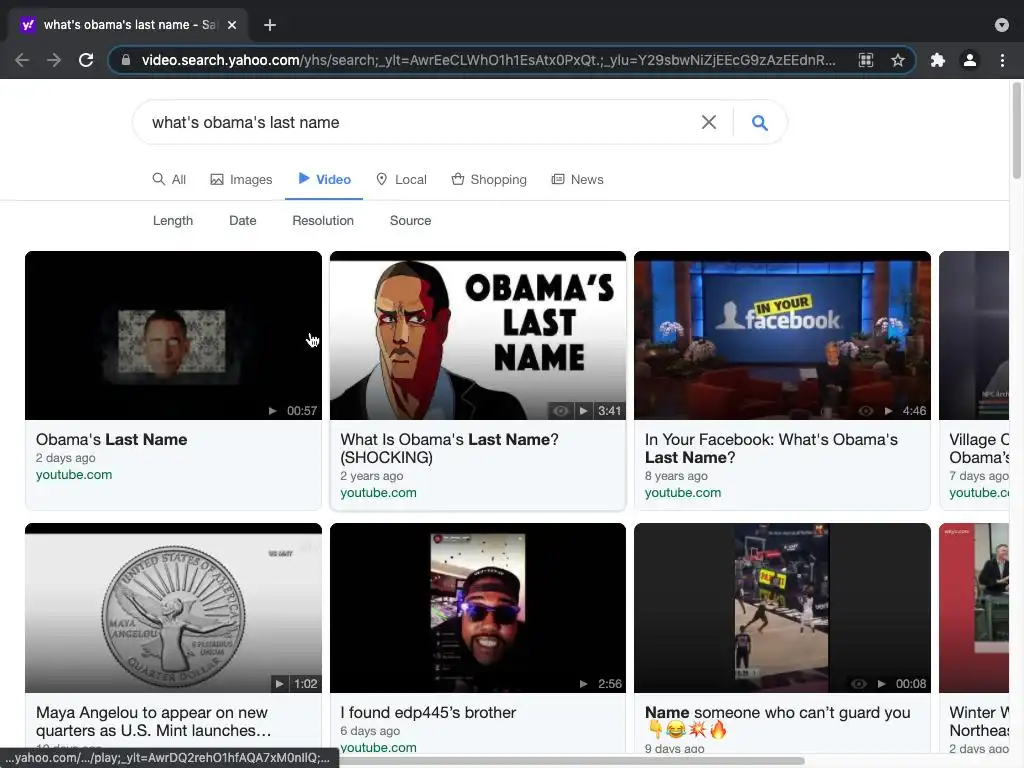The image size is (1024, 768).
Task: Select the Video search tab
Action: tap(325, 179)
